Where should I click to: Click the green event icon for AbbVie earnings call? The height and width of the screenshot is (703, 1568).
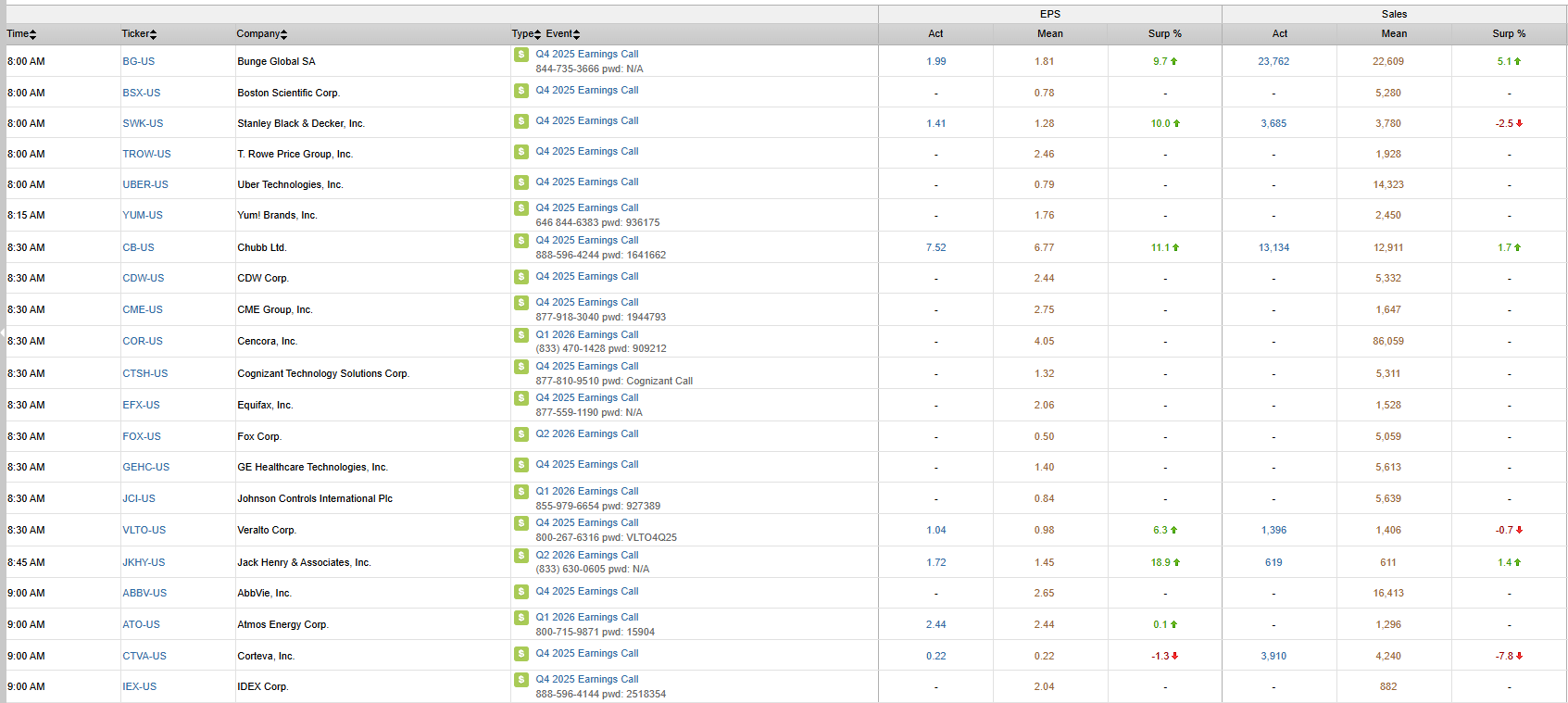point(521,592)
